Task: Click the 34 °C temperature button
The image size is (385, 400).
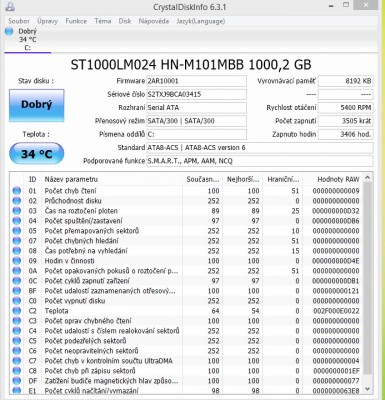Action: [x=36, y=154]
